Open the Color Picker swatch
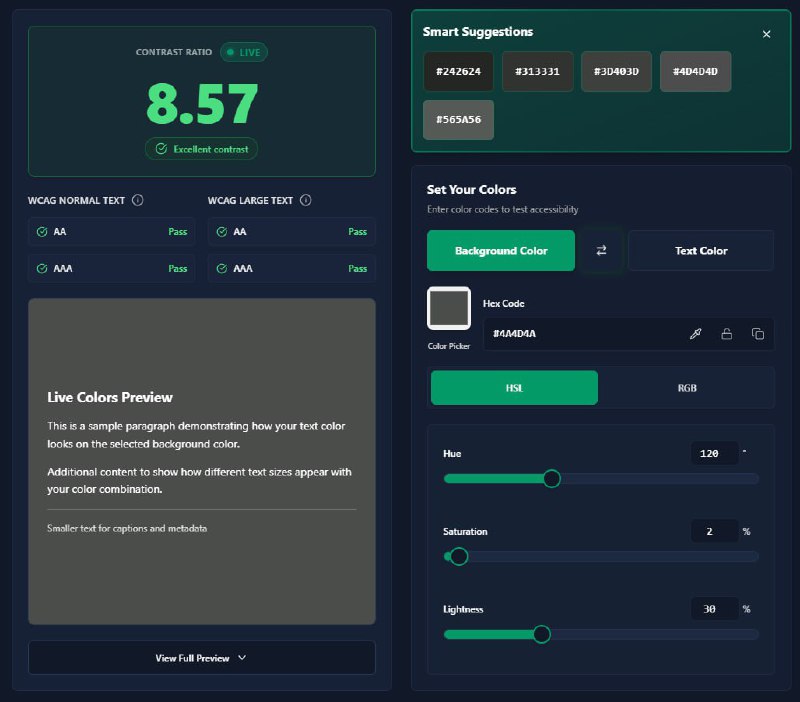The image size is (800, 702). click(449, 308)
